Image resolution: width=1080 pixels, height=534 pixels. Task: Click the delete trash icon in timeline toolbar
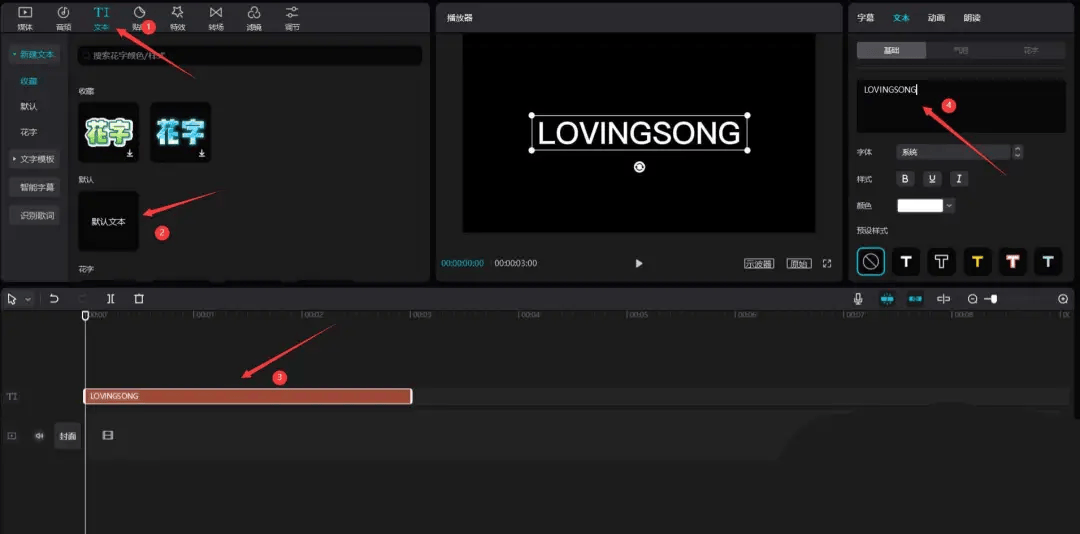pyautogui.click(x=139, y=299)
